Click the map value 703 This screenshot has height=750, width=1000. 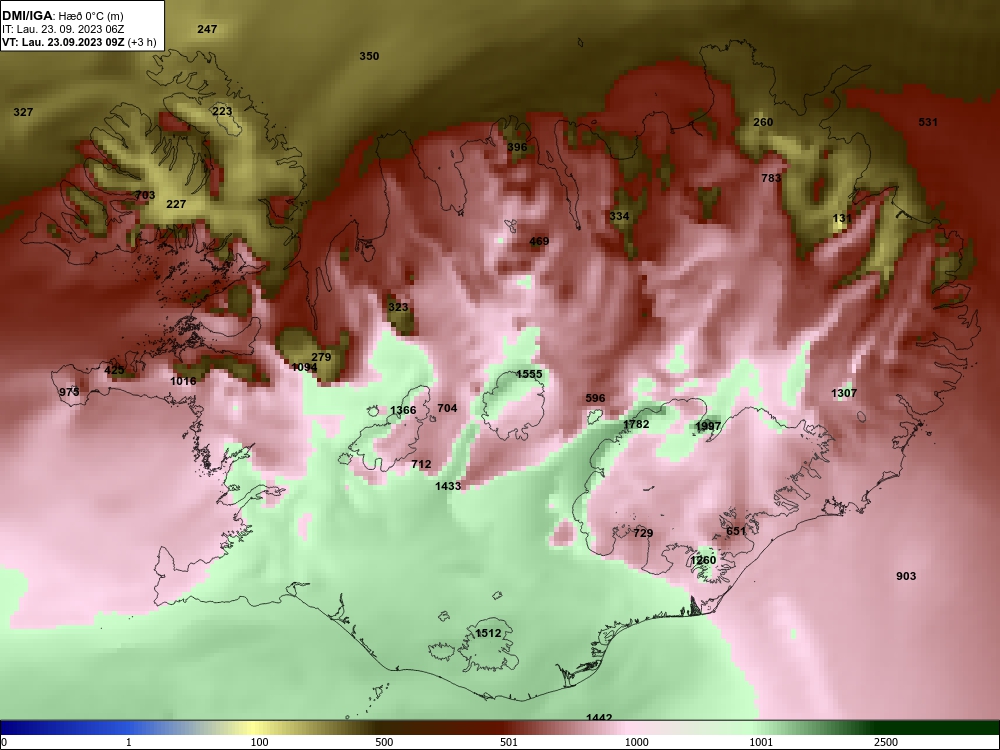pyautogui.click(x=145, y=195)
